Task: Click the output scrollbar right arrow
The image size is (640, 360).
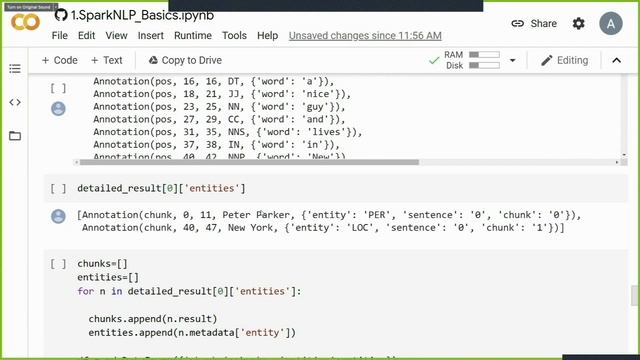Action: coord(617,162)
